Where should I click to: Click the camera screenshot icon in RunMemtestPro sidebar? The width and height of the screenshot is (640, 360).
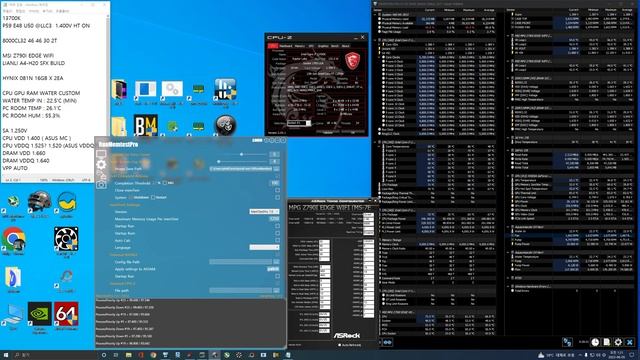coord(101,185)
